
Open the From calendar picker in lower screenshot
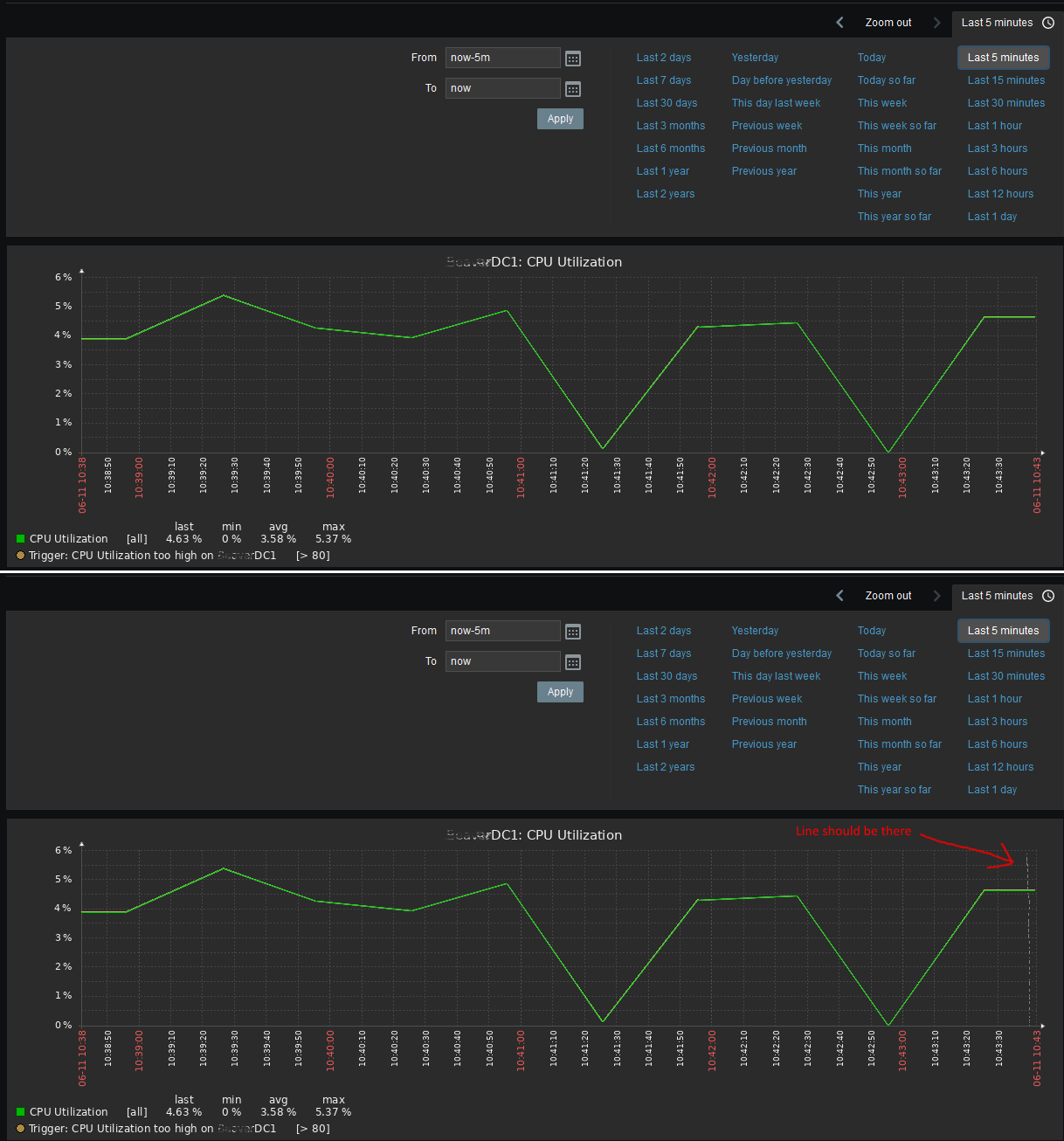[x=573, y=632]
